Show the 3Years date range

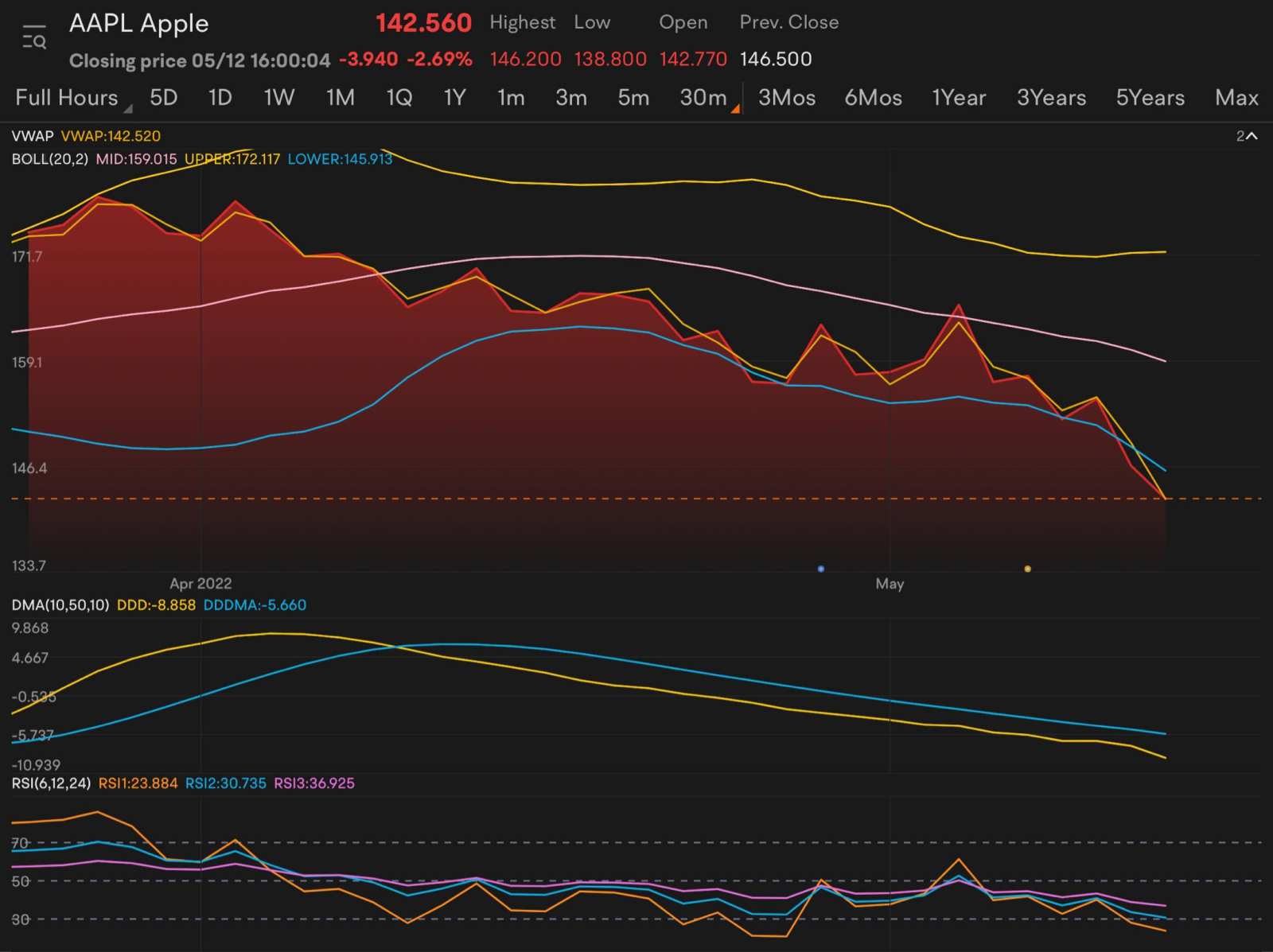[x=1051, y=98]
